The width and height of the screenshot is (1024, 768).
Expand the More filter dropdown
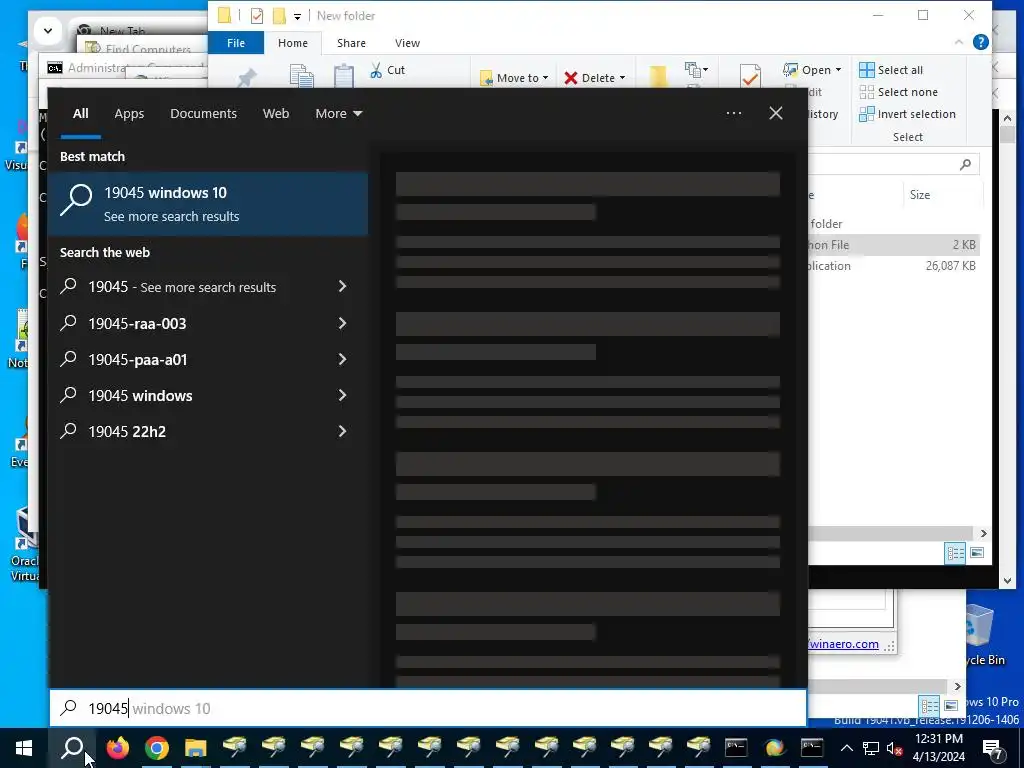(x=338, y=114)
